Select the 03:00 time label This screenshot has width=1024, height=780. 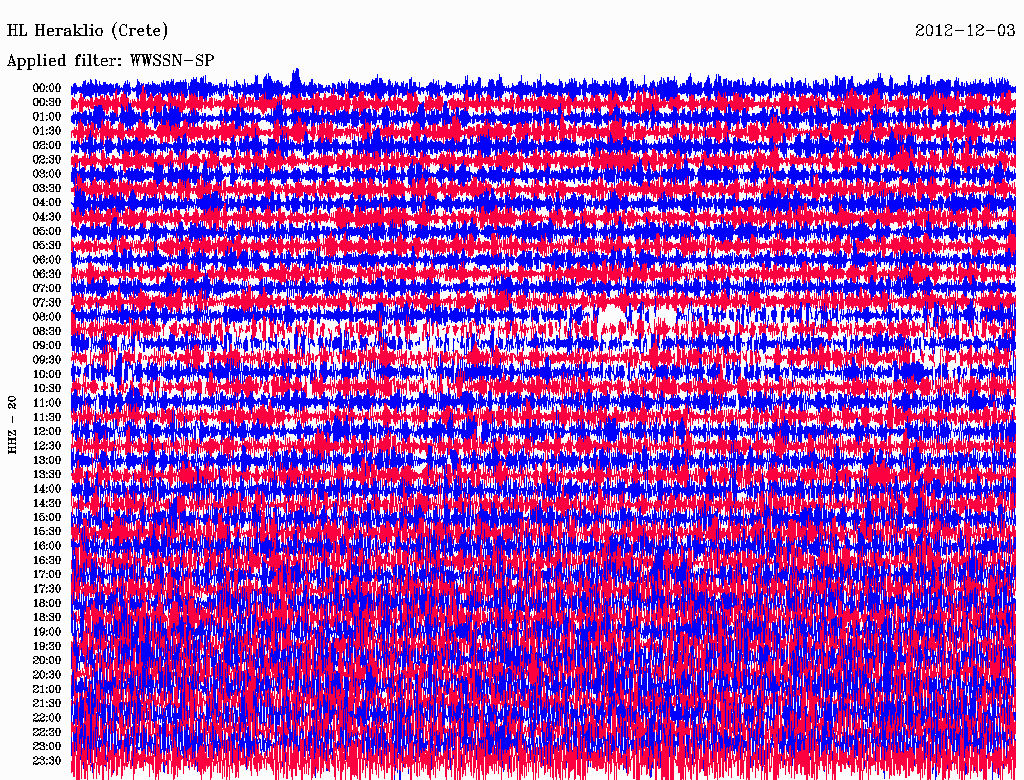(x=46, y=174)
